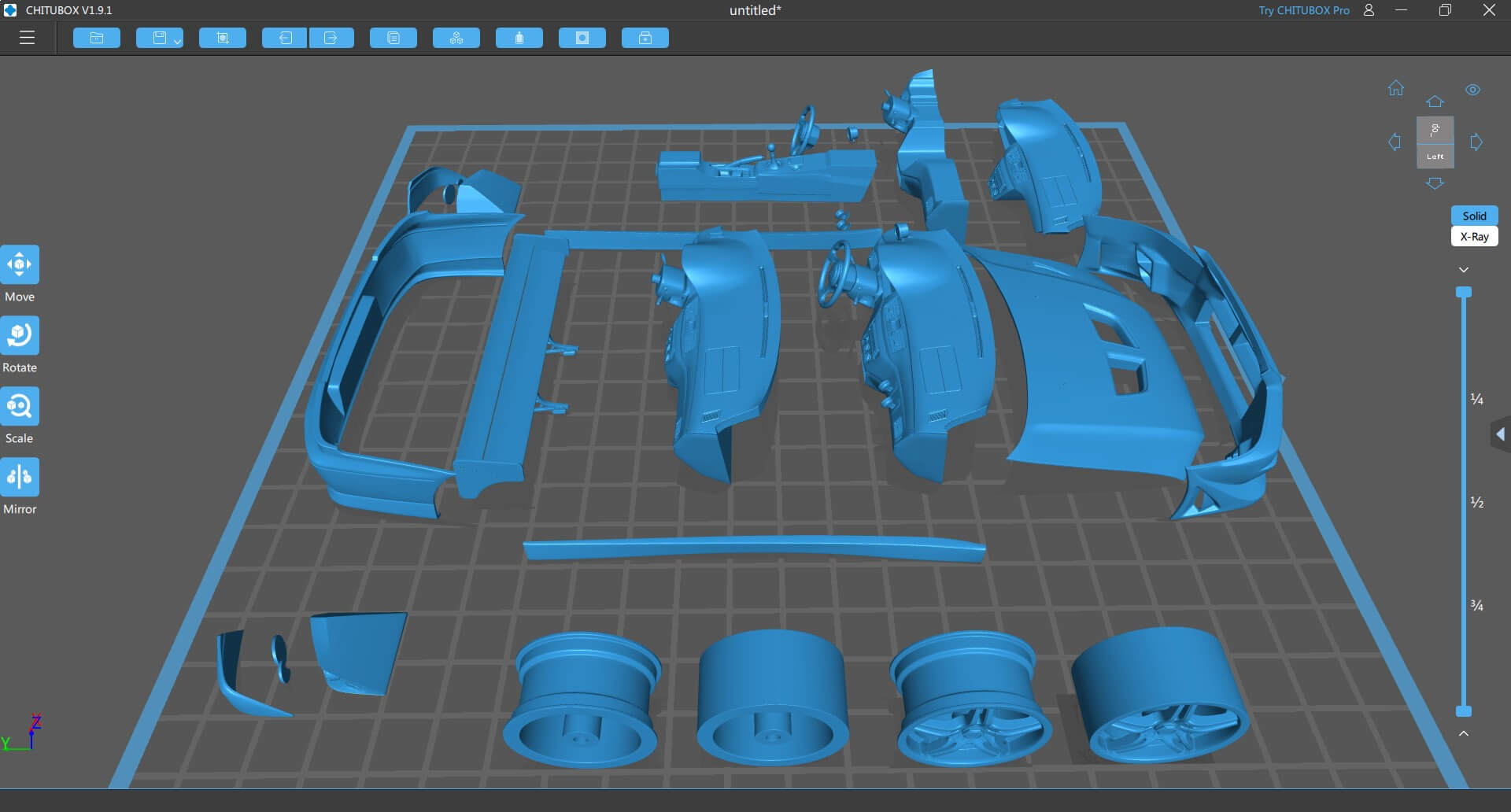The image size is (1511, 812).
Task: Open the hamburger main menu
Action: [x=28, y=38]
